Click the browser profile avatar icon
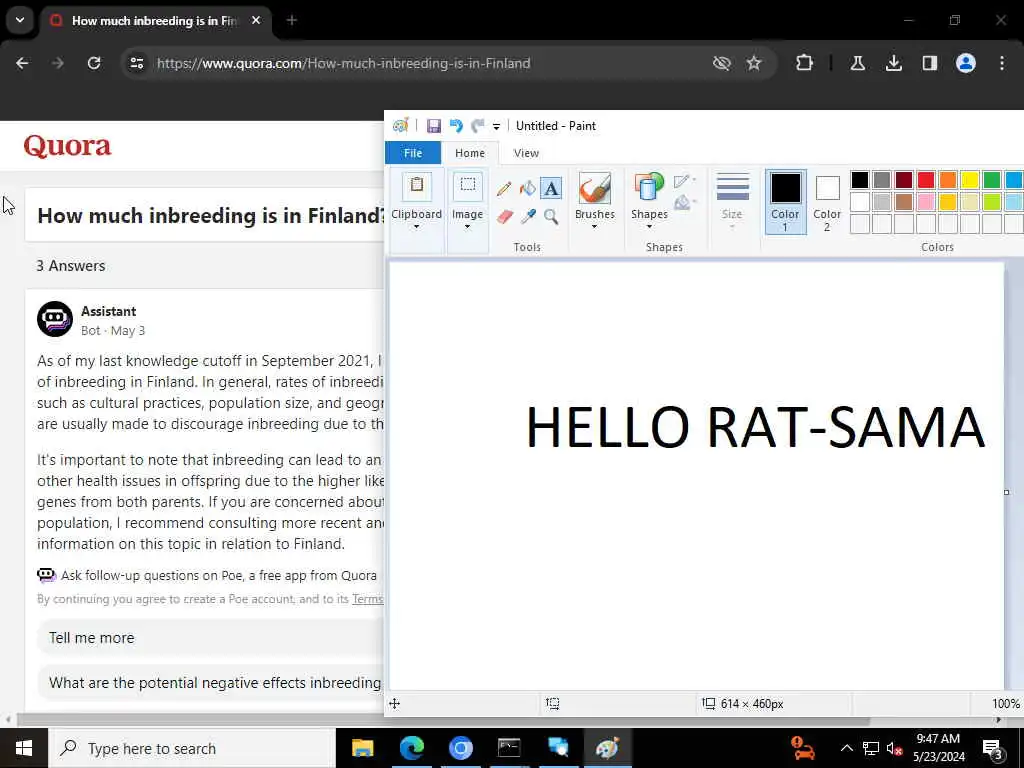This screenshot has height=768, width=1024. click(966, 63)
